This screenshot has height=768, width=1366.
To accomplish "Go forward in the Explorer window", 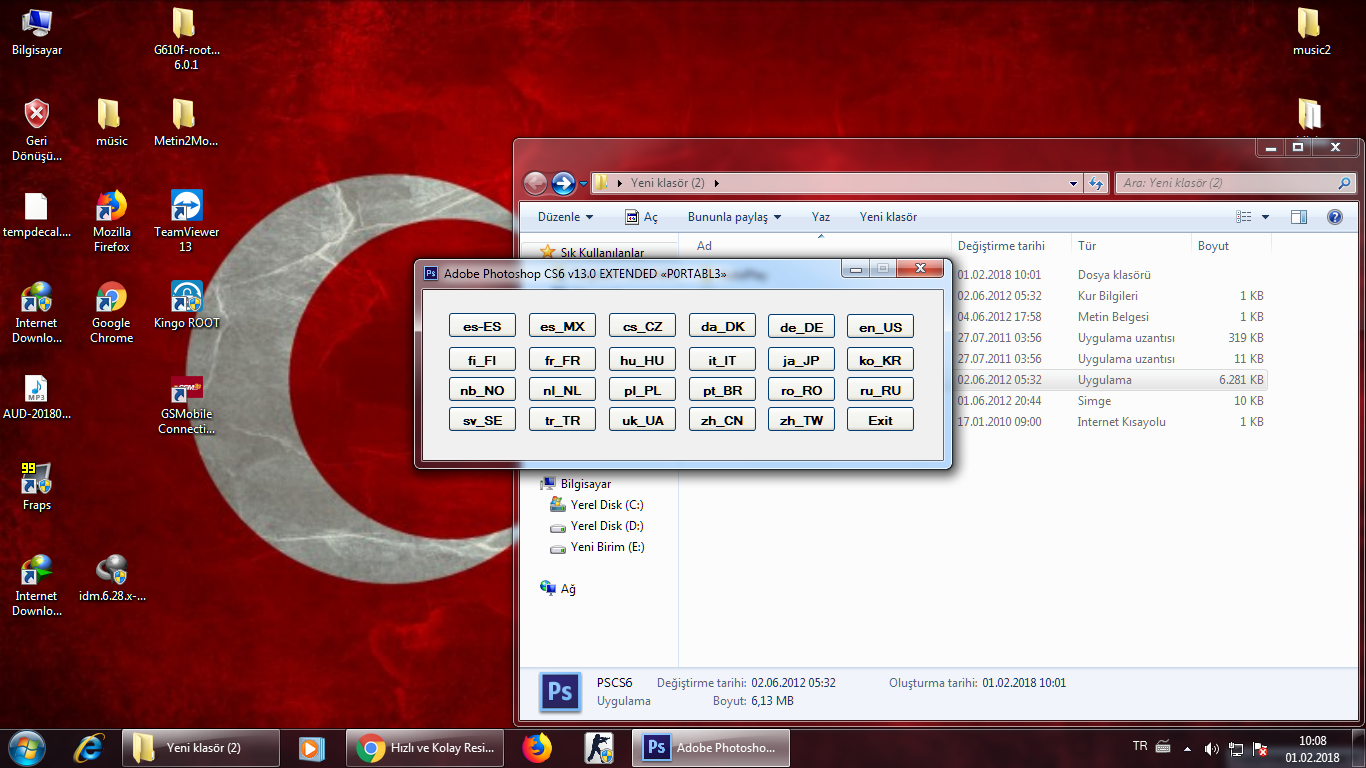I will [564, 183].
